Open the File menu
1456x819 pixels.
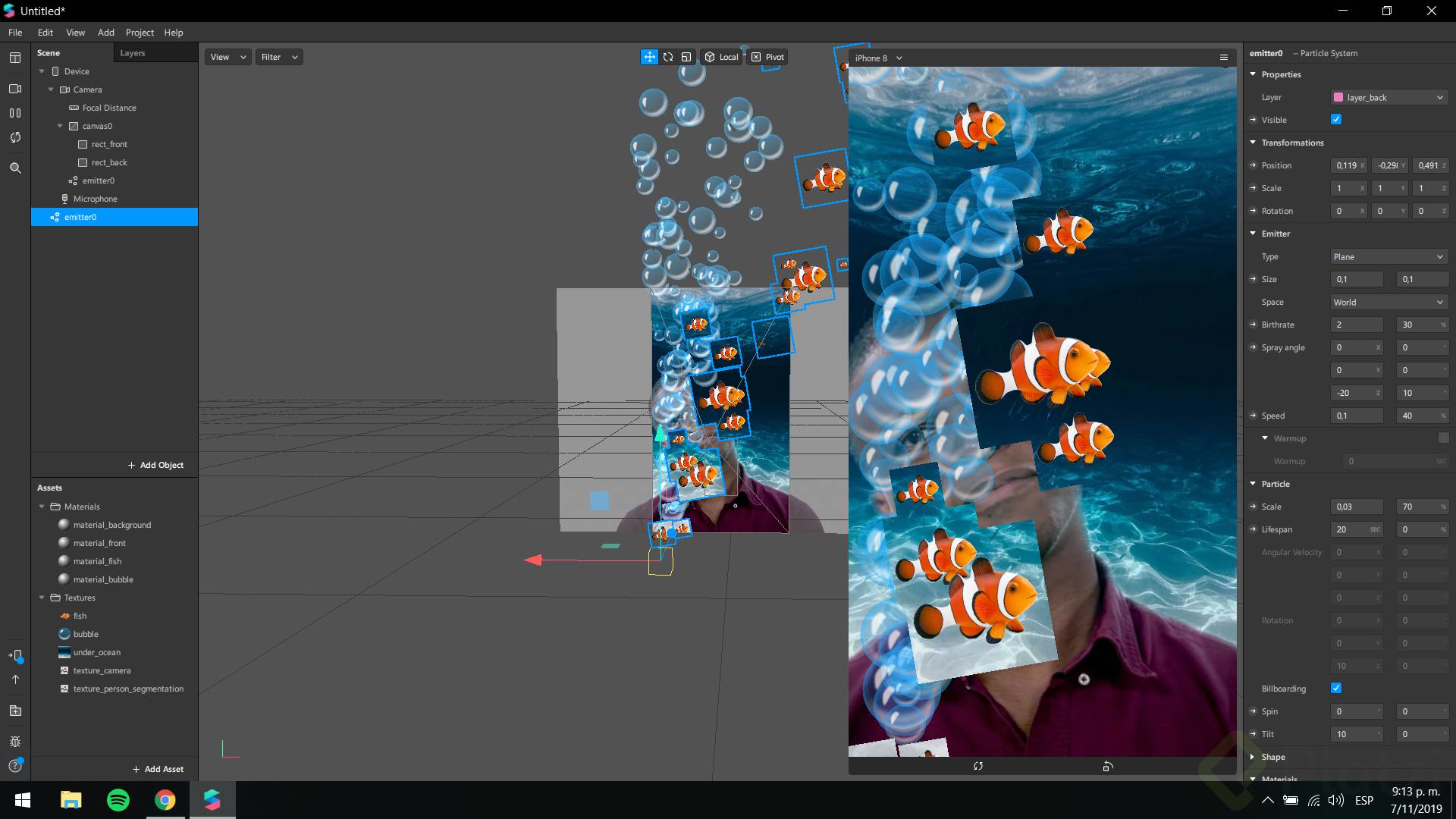(x=15, y=33)
